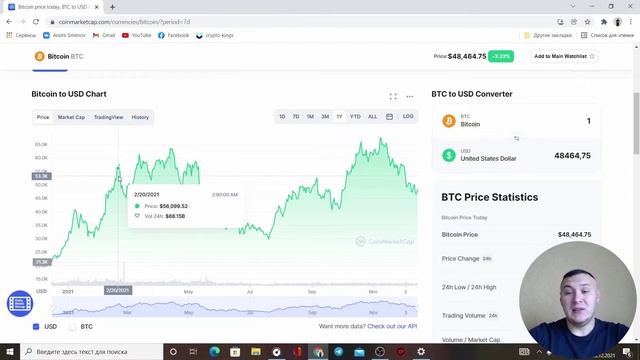The image size is (640, 360).
Task: Click the Check out our API link
Action: (392, 326)
